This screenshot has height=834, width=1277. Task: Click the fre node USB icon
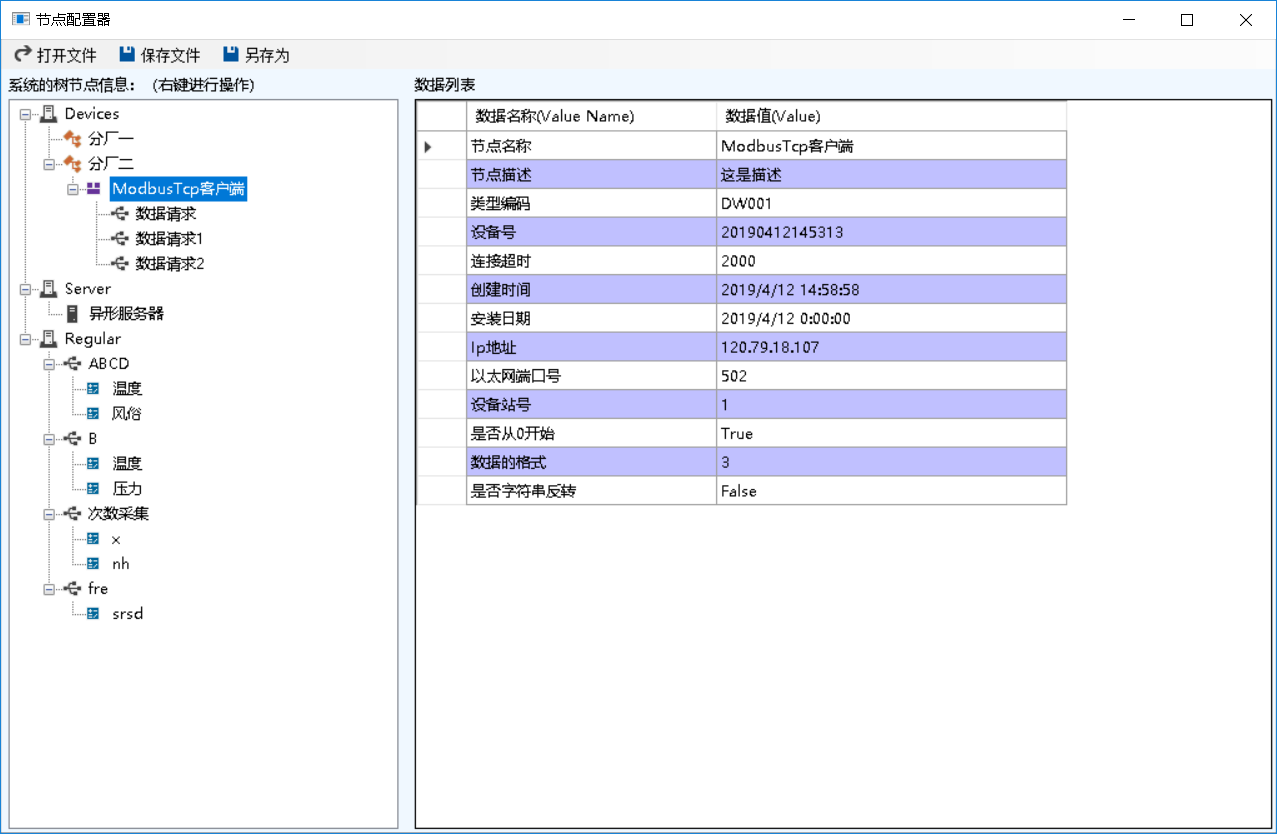click(72, 589)
